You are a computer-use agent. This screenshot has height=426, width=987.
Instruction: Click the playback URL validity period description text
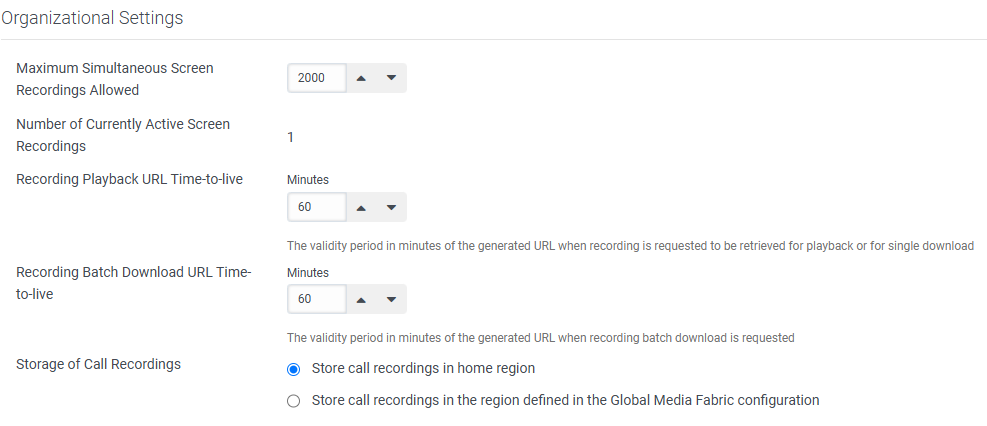(x=630, y=245)
